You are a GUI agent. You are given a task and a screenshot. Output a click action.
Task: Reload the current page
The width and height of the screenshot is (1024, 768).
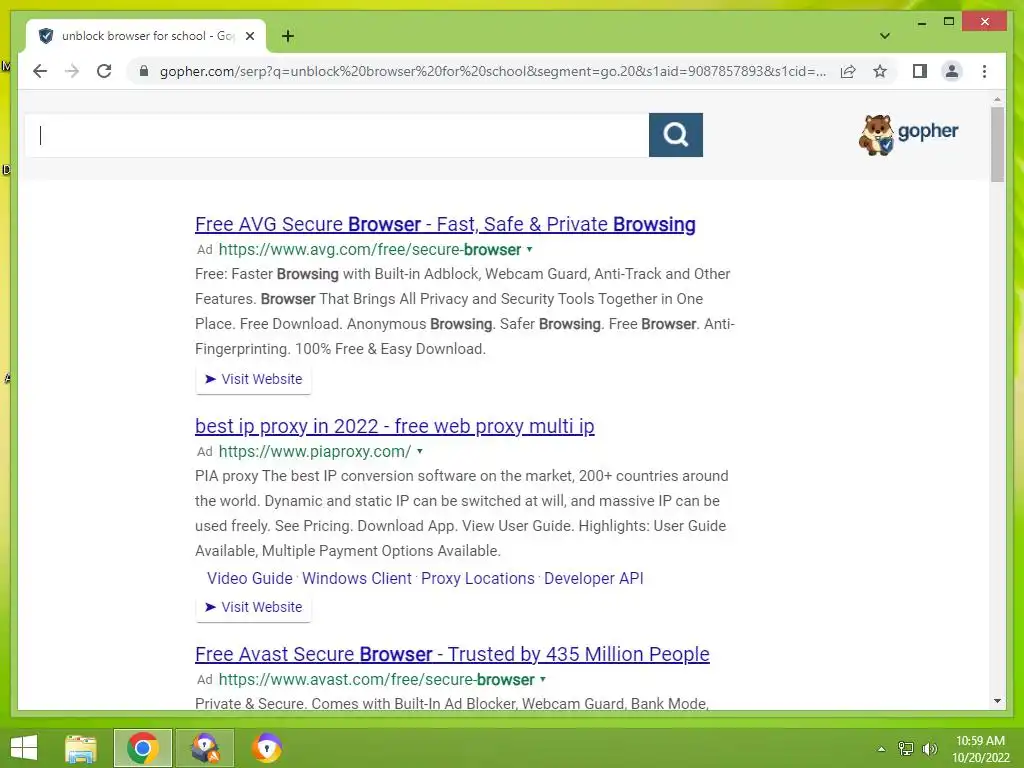(x=104, y=71)
